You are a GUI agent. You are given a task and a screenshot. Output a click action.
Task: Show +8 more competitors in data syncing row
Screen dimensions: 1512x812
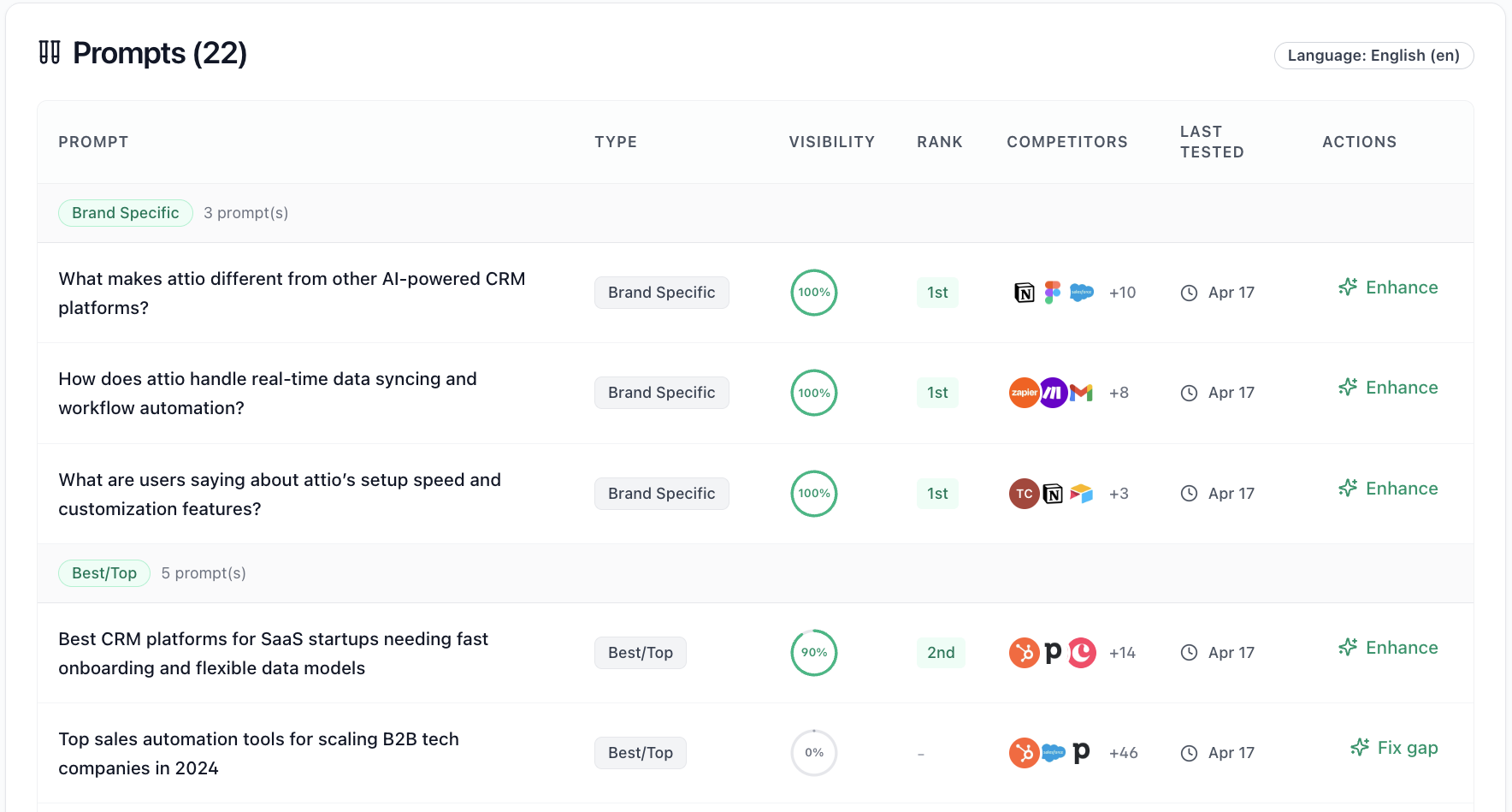point(1119,393)
